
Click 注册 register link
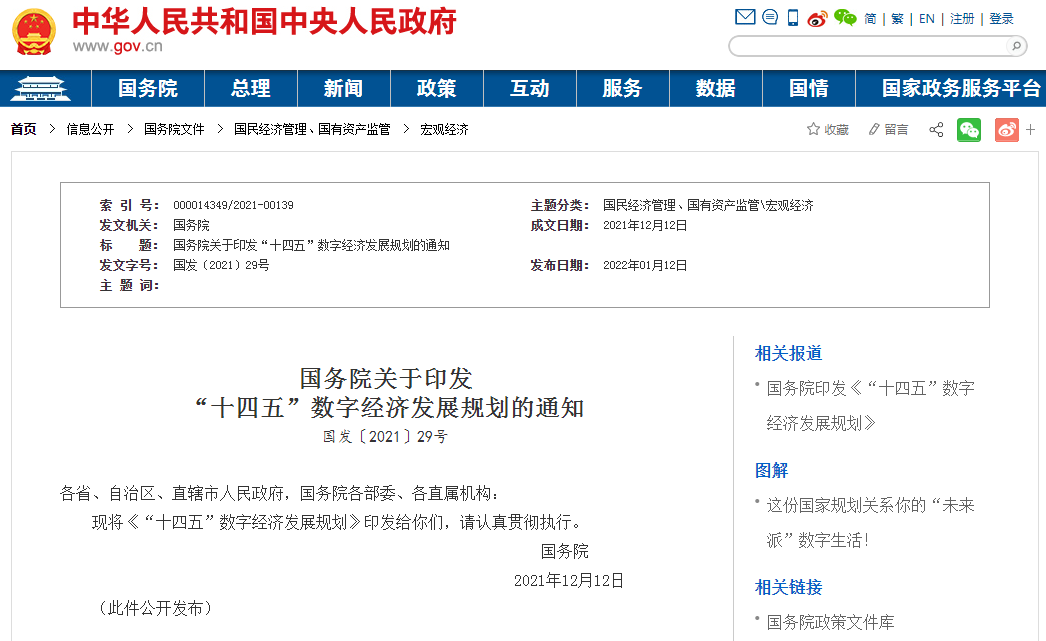pos(962,19)
